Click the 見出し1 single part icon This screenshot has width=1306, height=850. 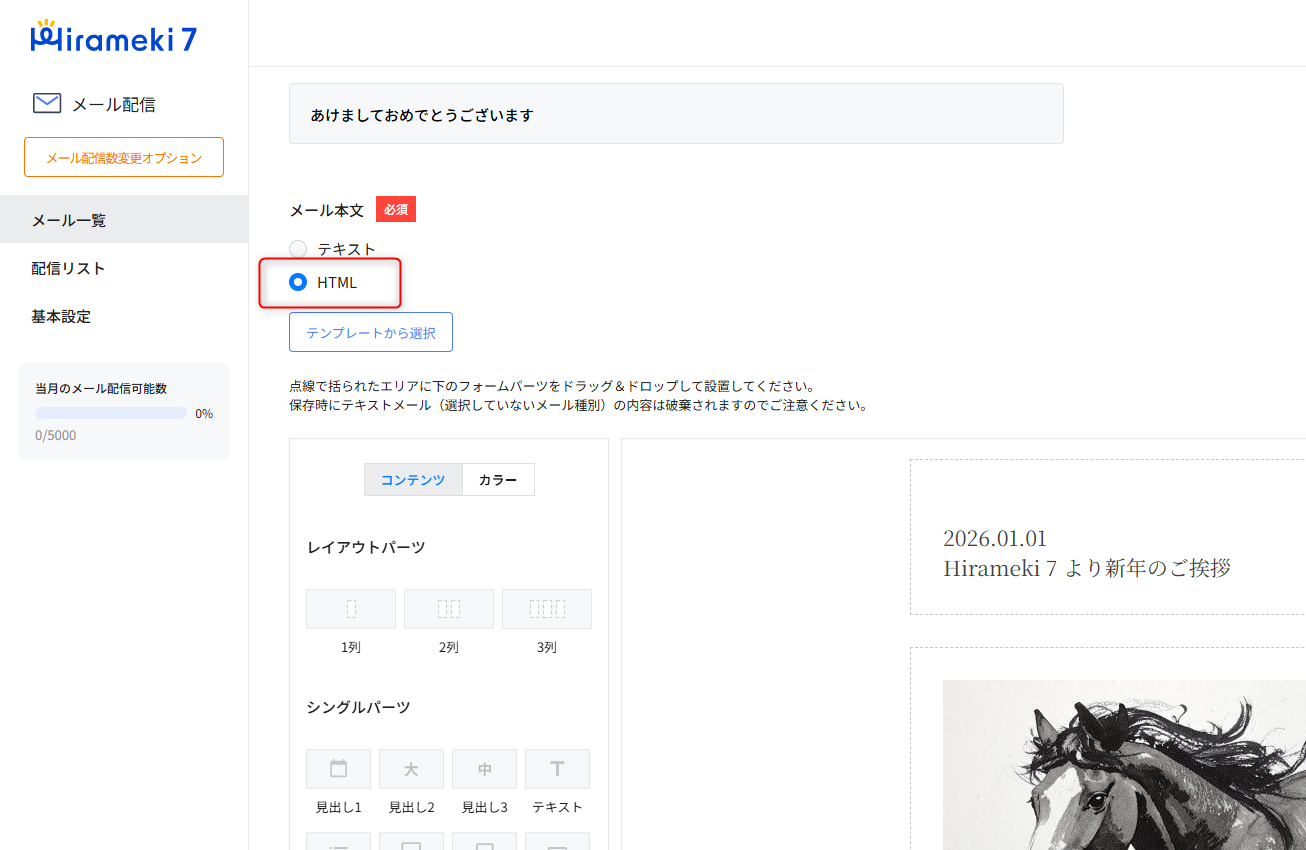click(x=338, y=769)
